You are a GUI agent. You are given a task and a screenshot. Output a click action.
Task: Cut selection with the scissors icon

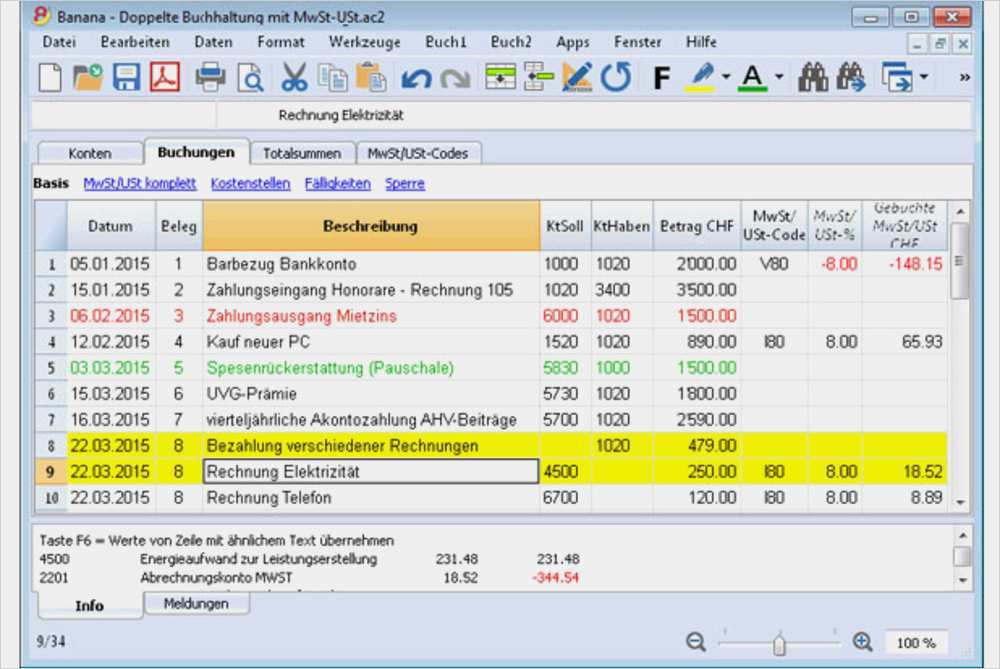click(x=294, y=77)
